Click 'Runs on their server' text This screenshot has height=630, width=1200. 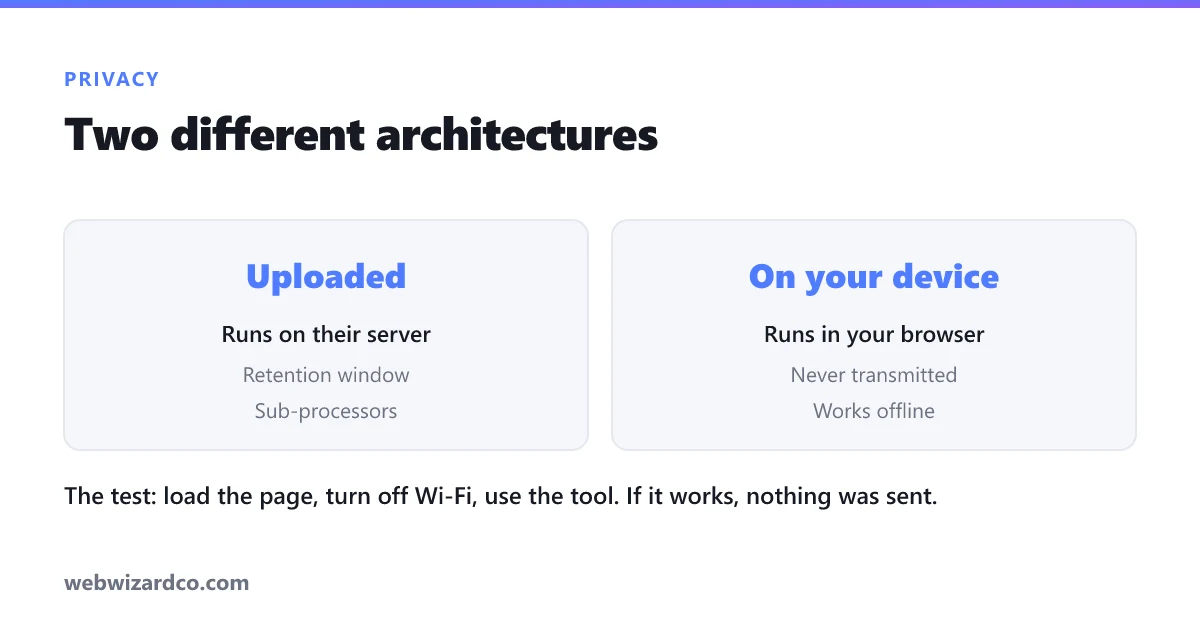pos(326,334)
